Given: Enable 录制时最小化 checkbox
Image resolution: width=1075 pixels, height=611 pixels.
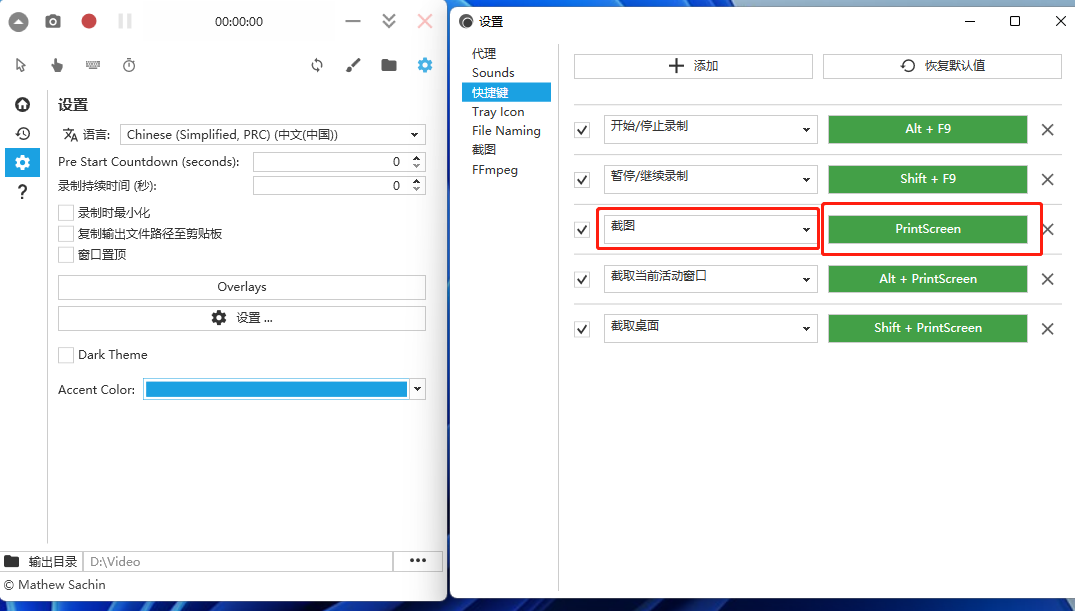Looking at the screenshot, I should click(66, 213).
